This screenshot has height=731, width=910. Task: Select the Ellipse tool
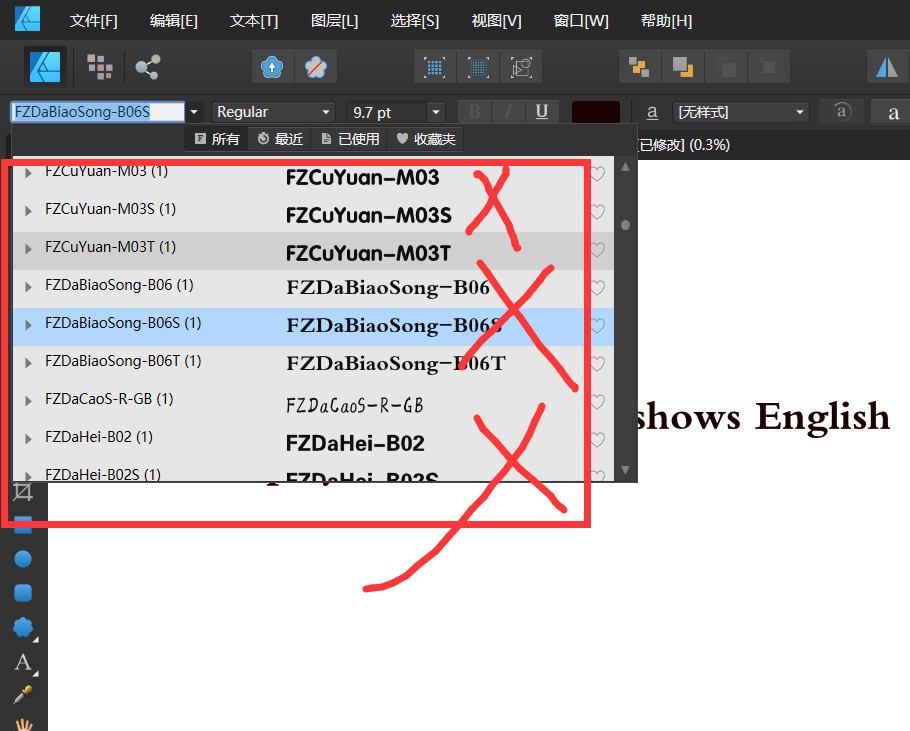(23, 559)
